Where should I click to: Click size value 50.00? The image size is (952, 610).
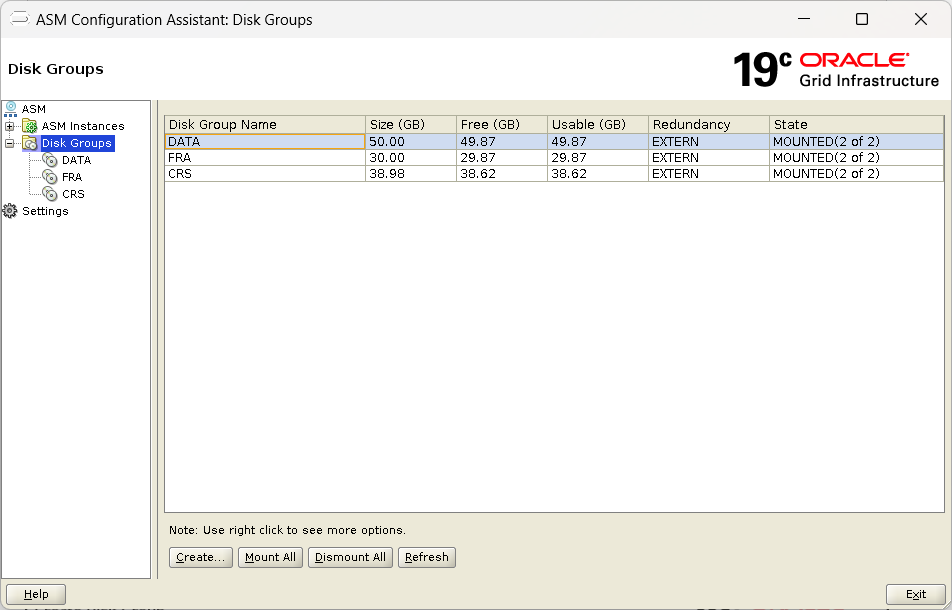coord(411,141)
